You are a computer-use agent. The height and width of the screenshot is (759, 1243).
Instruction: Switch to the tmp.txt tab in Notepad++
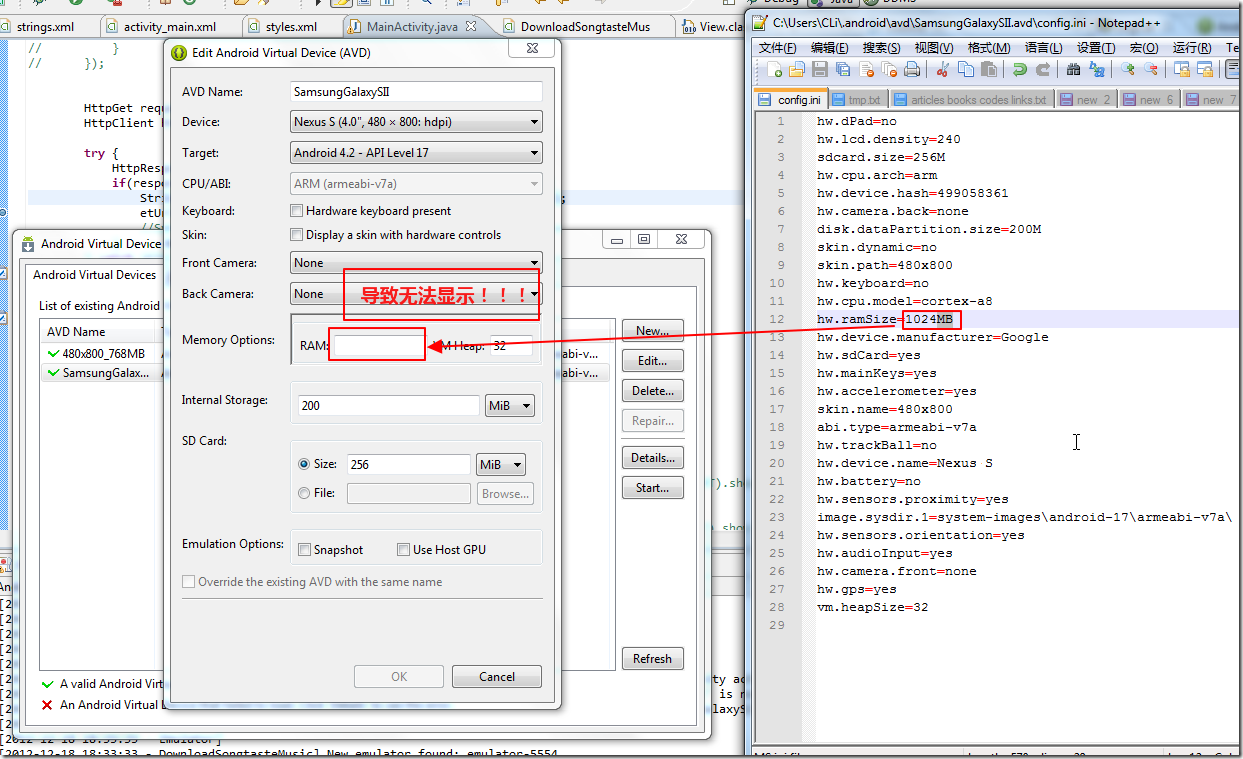pos(858,100)
